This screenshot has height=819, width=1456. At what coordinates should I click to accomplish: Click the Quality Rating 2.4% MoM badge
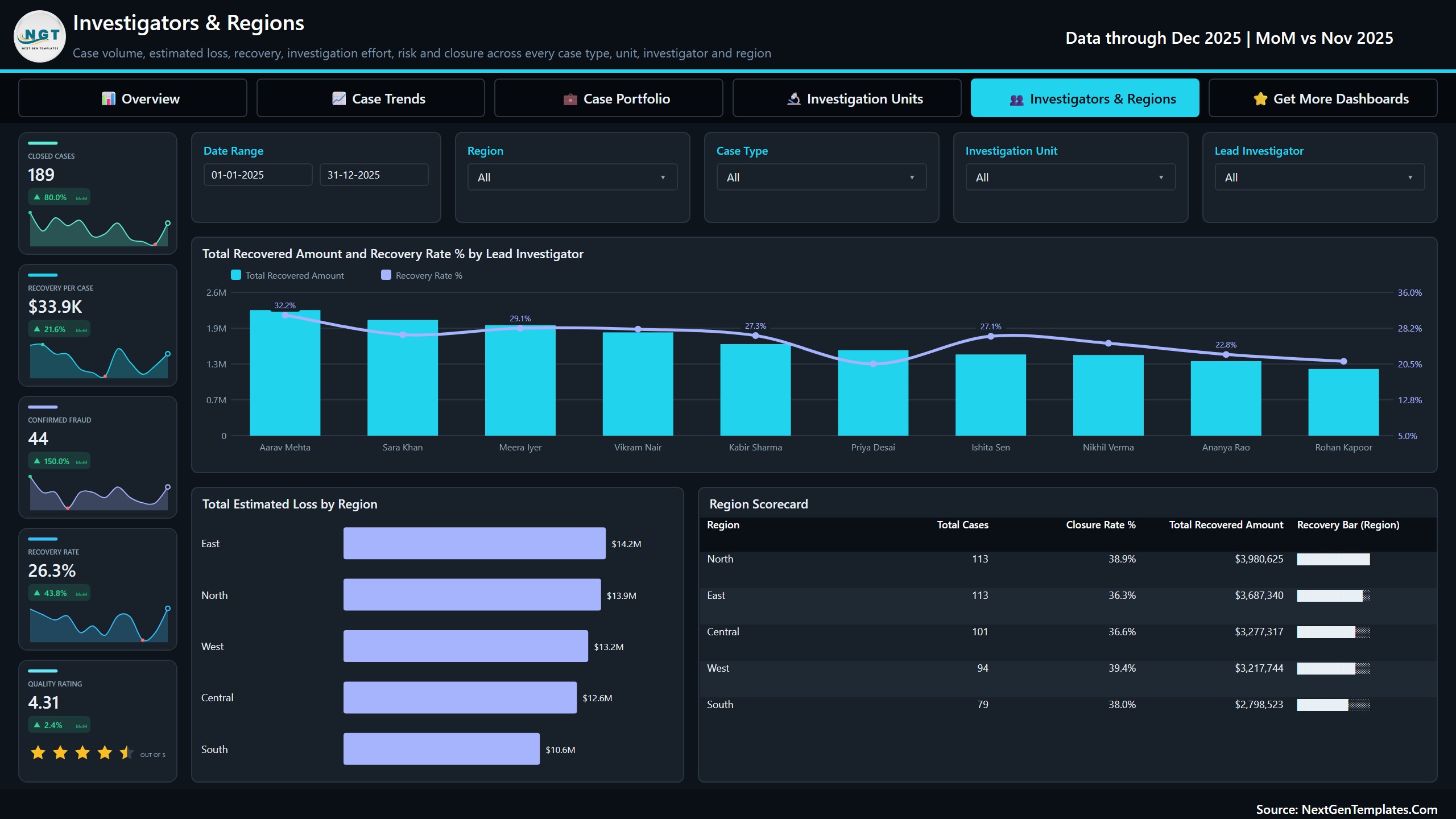(59, 725)
